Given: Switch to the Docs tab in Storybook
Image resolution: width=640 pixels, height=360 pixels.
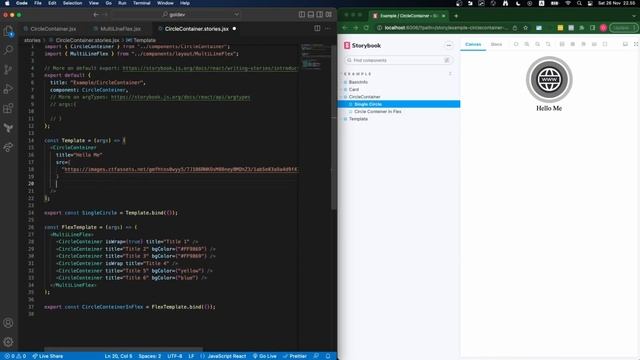Looking at the screenshot, I should [496, 44].
